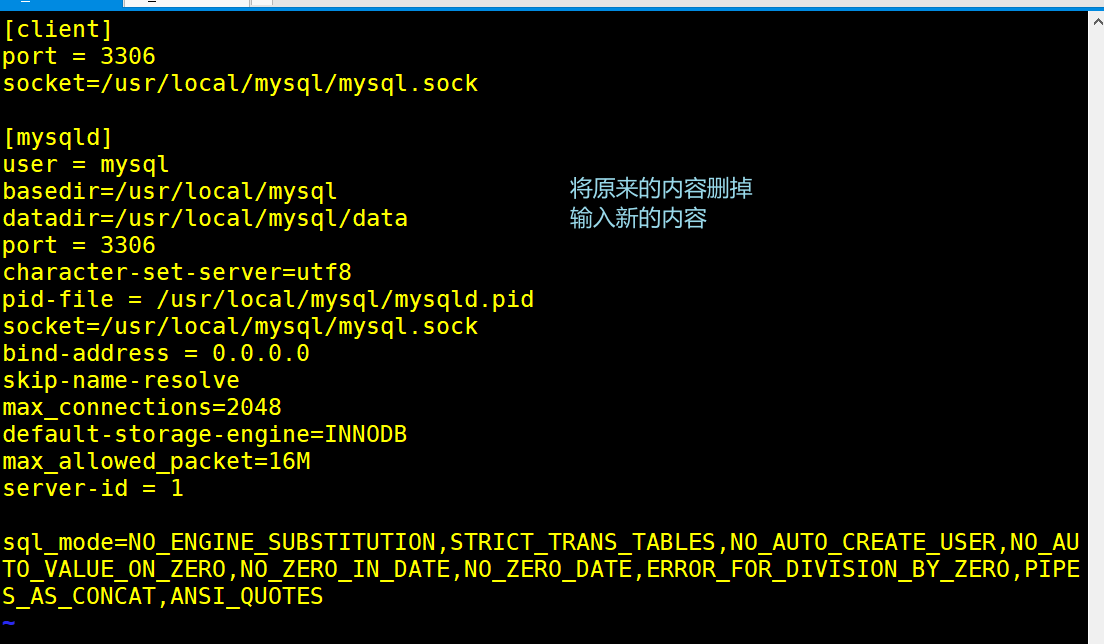Place cursor on server-id = 1
This screenshot has width=1104, height=644.
click(x=92, y=488)
